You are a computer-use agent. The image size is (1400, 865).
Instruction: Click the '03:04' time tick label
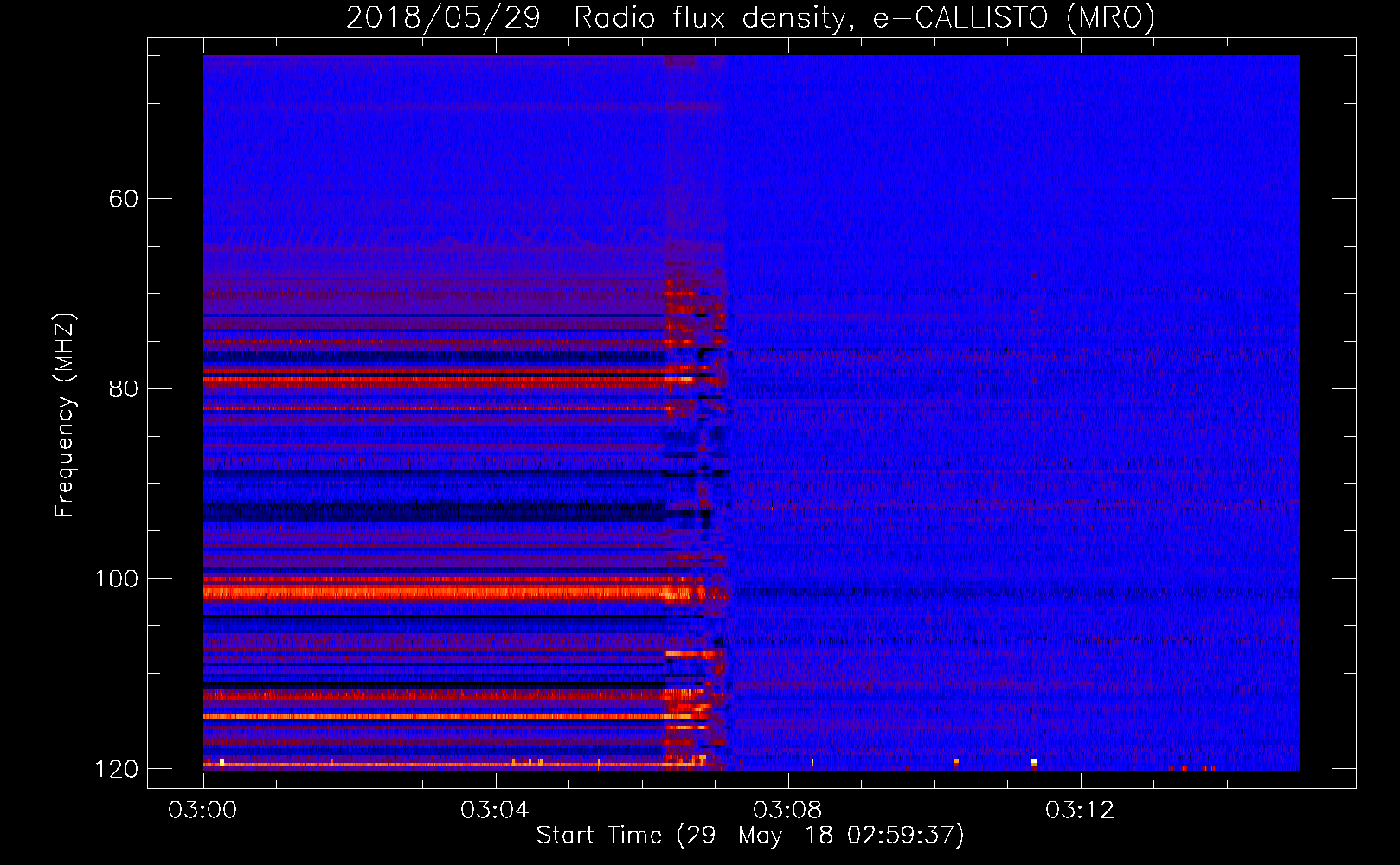pyautogui.click(x=495, y=811)
